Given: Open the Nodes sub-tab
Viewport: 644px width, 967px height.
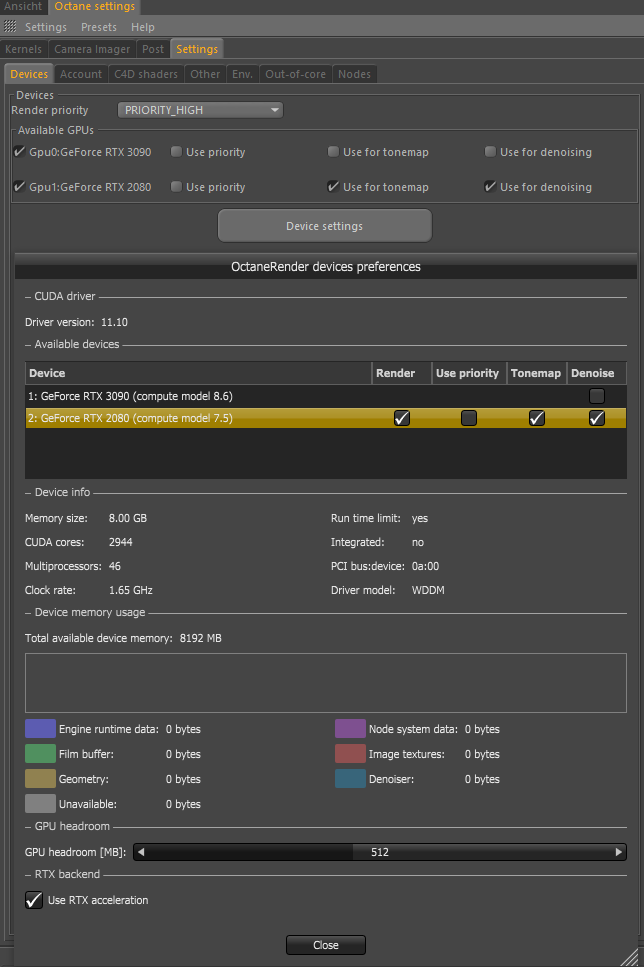Looking at the screenshot, I should pos(354,74).
